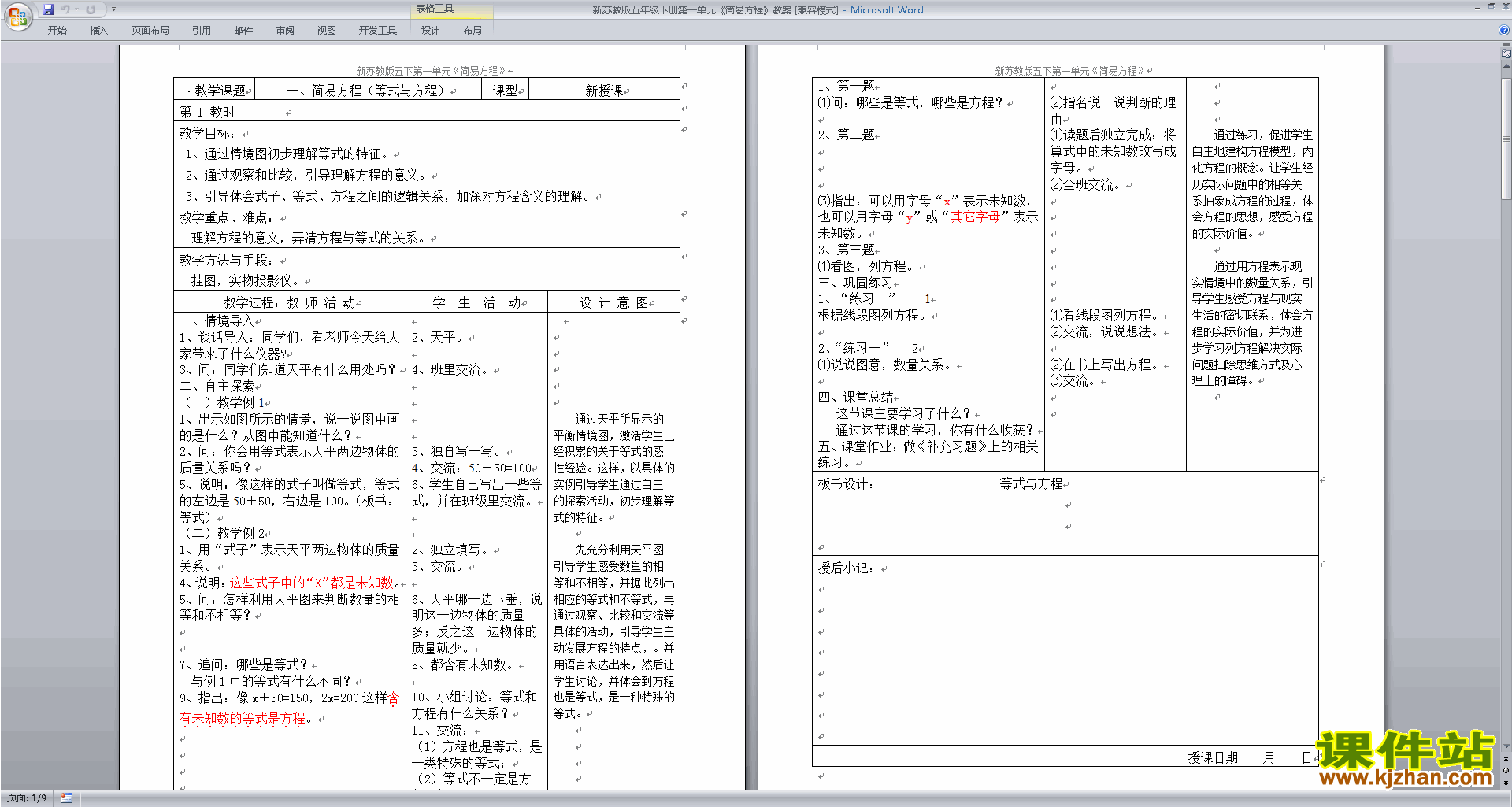Click the 教学目标： heading
This screenshot has height=807, width=1512.
pyautogui.click(x=206, y=133)
